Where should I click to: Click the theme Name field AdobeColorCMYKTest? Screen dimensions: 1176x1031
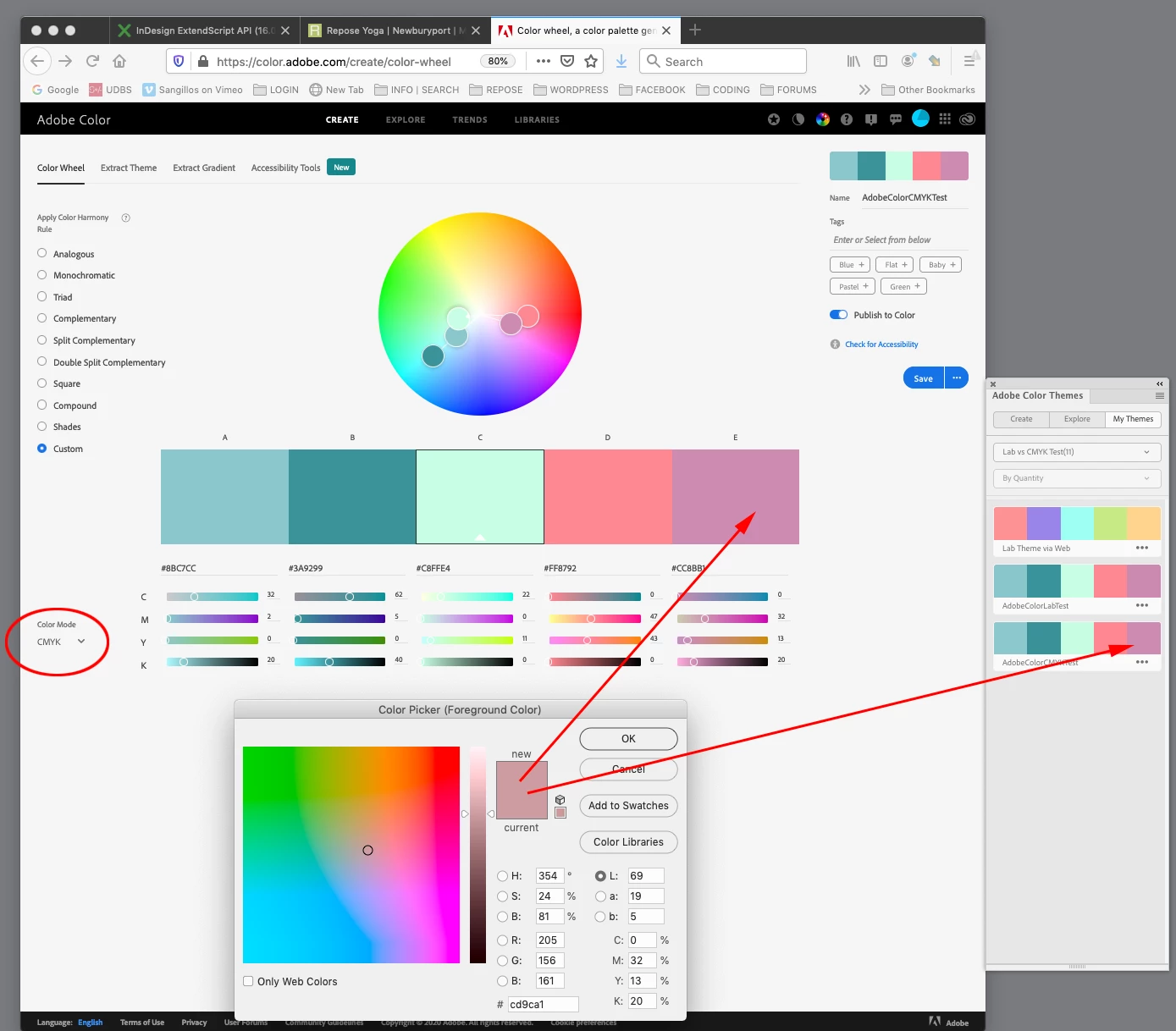(x=914, y=197)
